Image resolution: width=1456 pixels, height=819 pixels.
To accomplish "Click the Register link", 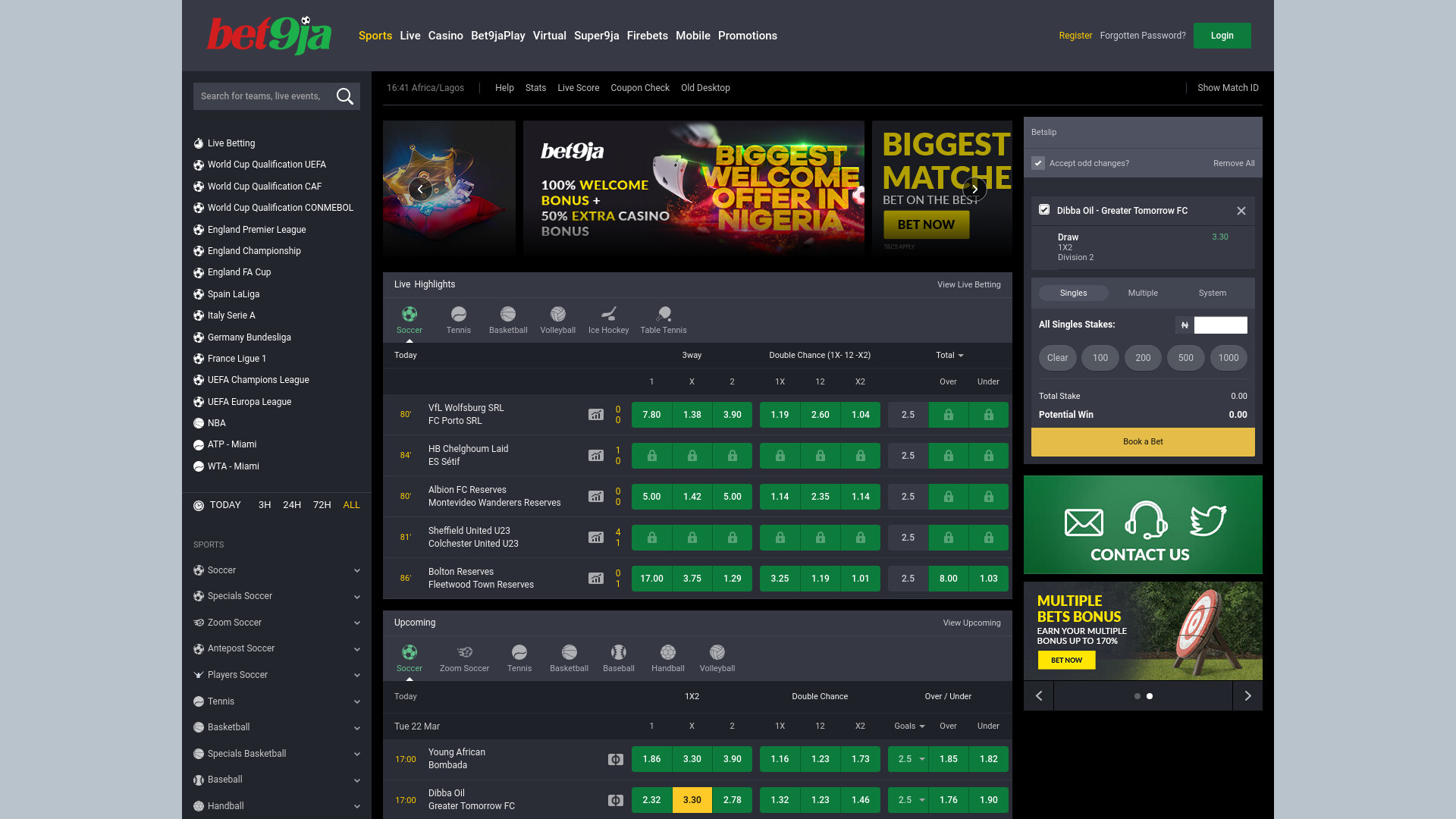I will [x=1075, y=36].
